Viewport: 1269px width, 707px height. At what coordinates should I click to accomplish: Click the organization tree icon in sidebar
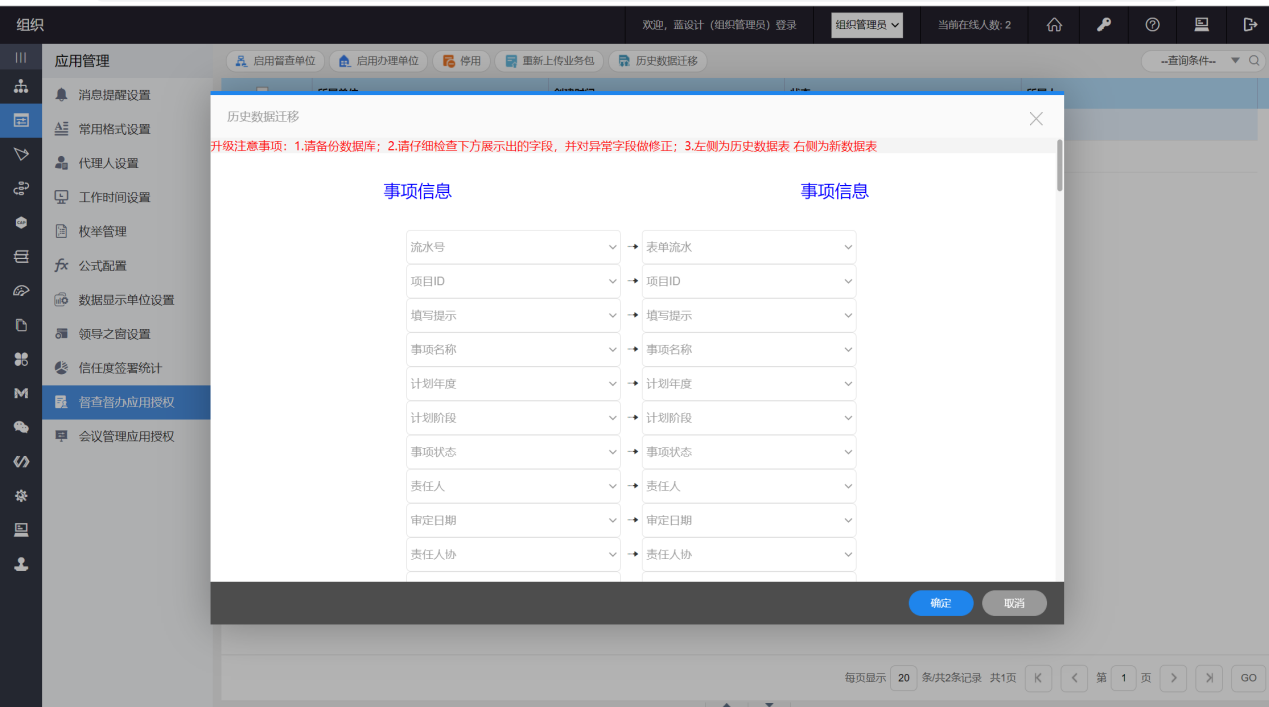click(20, 87)
